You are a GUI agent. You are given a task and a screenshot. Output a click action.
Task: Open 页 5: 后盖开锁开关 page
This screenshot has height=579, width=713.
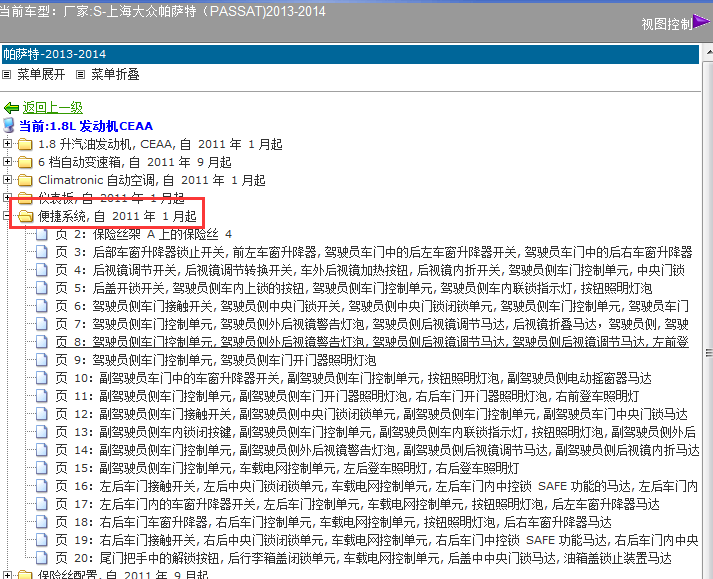(x=354, y=288)
